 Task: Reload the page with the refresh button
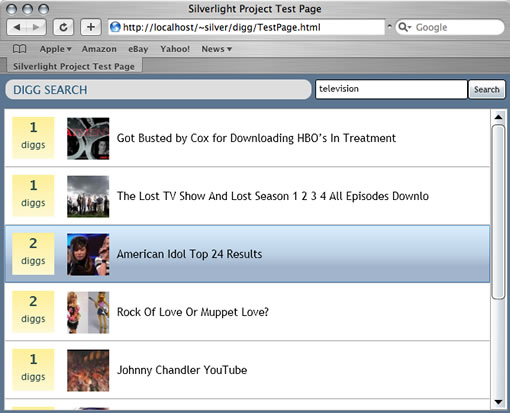point(63,27)
